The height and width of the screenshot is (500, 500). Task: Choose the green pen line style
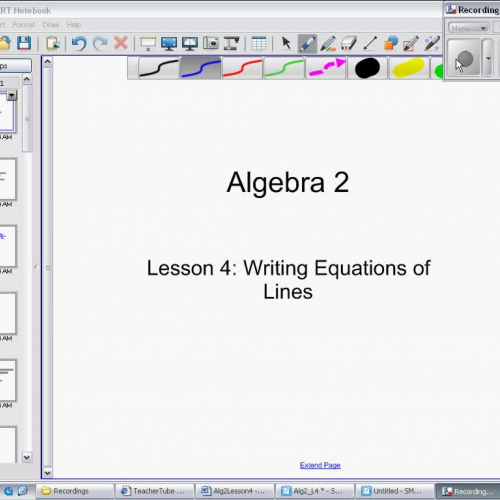284,68
